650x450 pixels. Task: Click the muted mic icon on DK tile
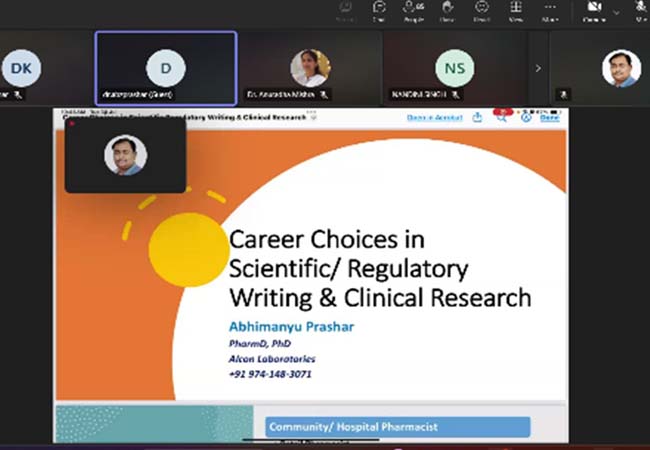coord(18,95)
